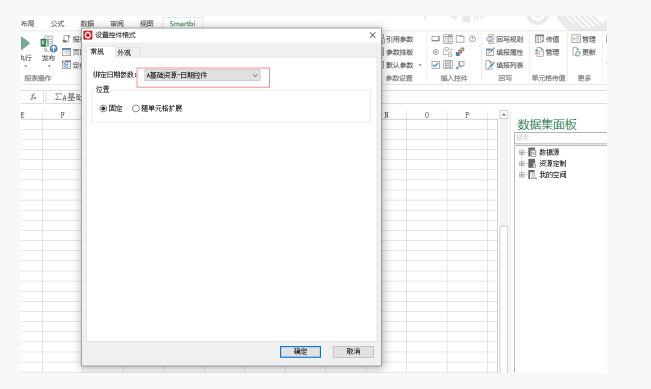Insert the radio button control icon
Image resolution: width=651 pixels, height=389 pixels.
pos(436,52)
